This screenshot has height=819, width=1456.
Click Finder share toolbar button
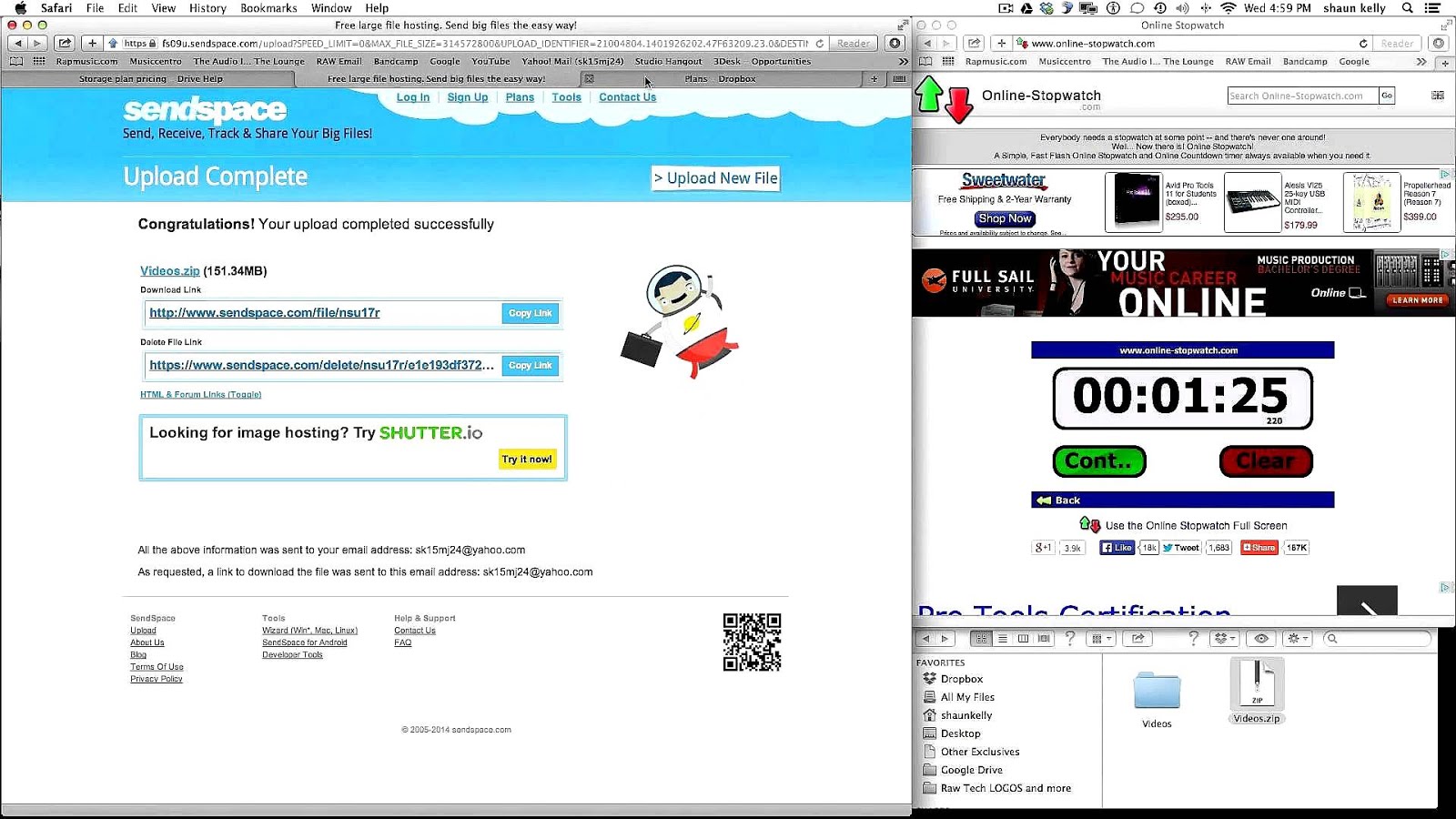1137,638
